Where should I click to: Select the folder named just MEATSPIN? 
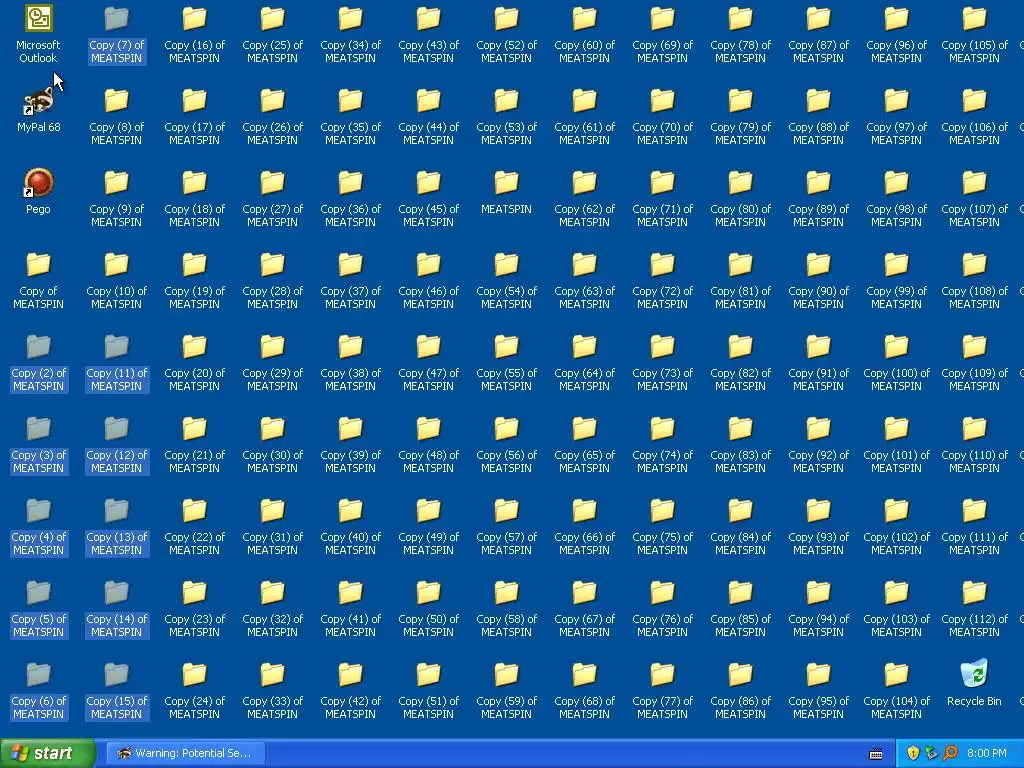506,191
